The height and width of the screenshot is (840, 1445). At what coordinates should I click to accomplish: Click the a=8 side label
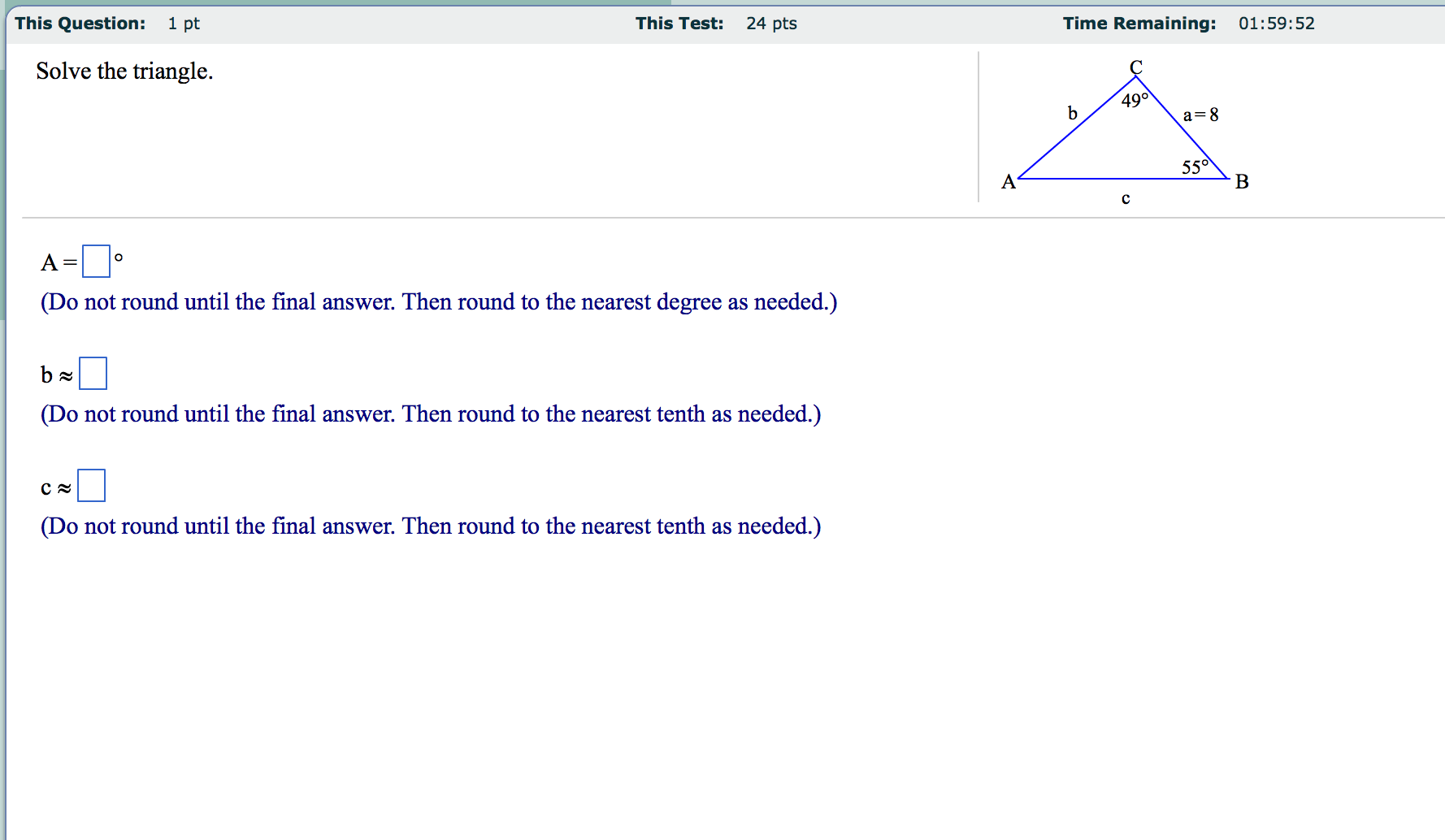(x=1200, y=115)
